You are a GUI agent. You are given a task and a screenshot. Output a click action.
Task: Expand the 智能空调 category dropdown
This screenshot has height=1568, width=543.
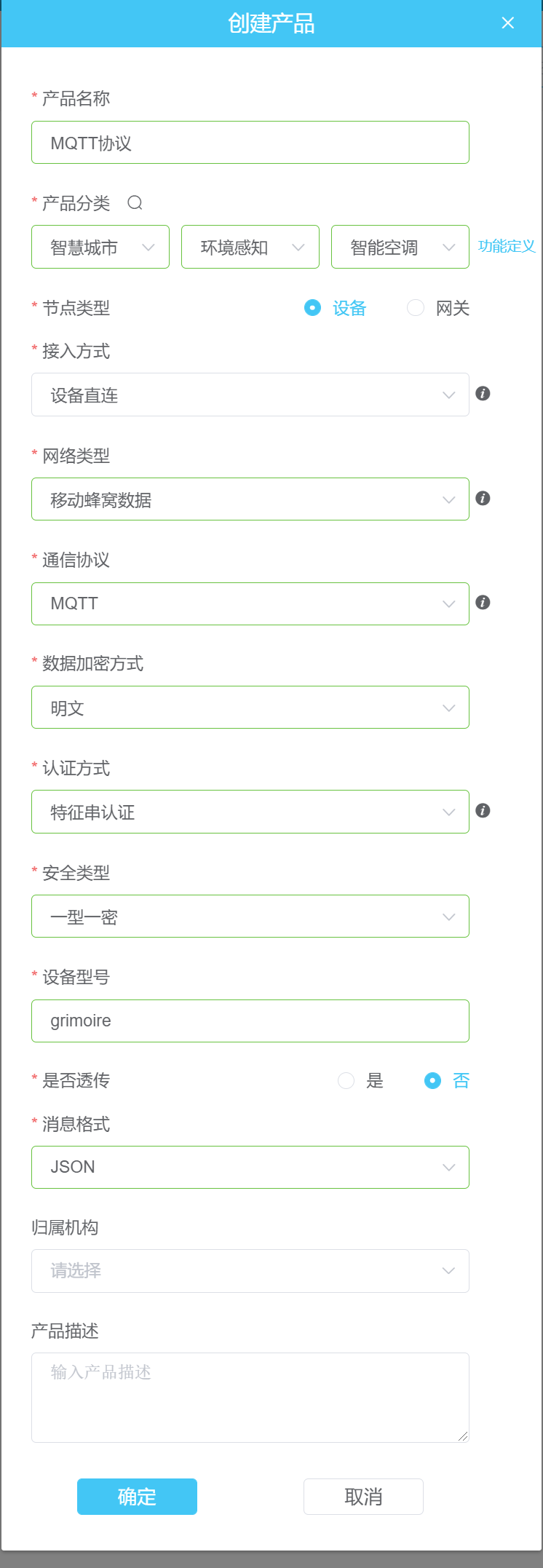click(x=400, y=247)
